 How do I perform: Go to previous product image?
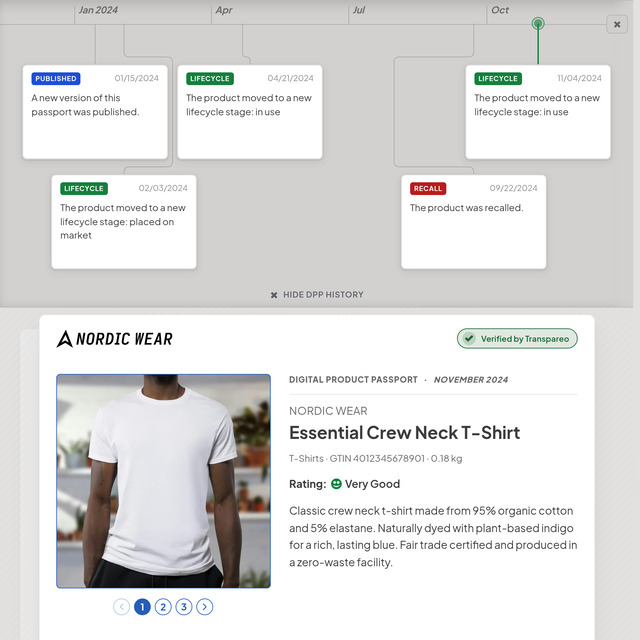tap(122, 607)
